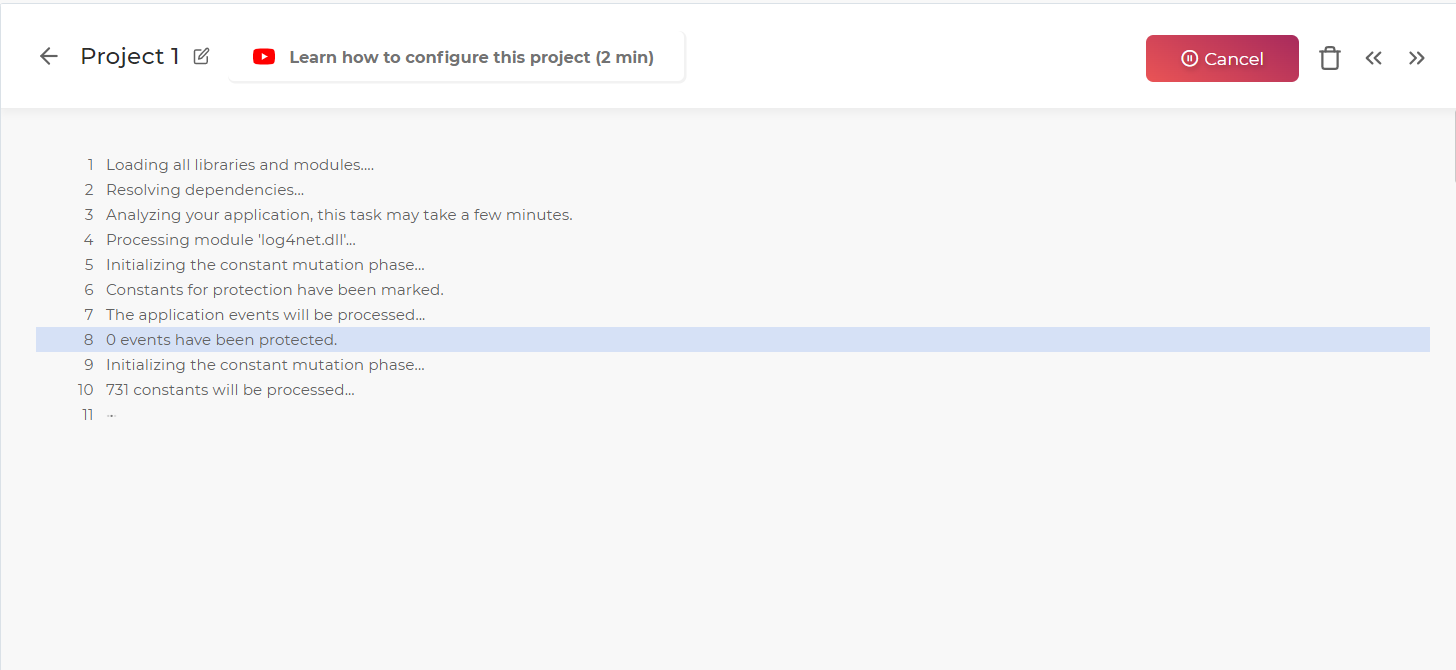Click the Project 1 title text
The width and height of the screenshot is (1456, 670).
[130, 56]
